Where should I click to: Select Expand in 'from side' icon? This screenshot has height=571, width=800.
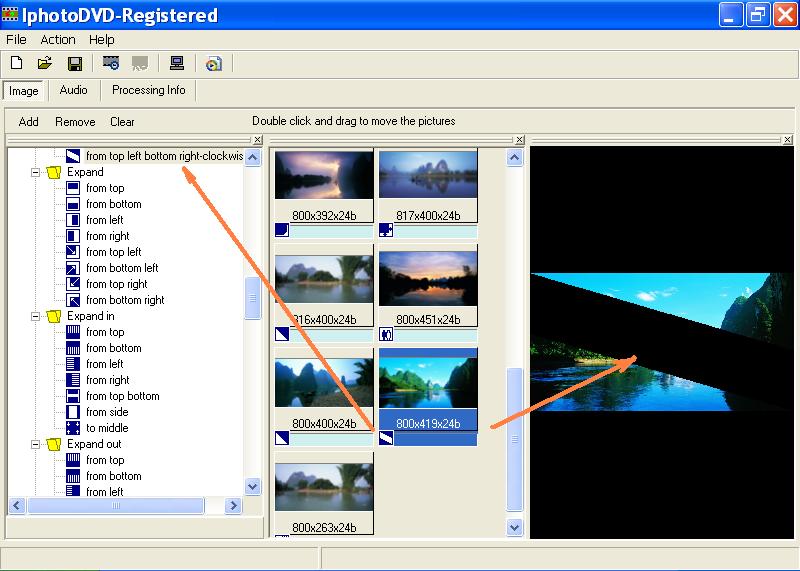pyautogui.click(x=73, y=412)
